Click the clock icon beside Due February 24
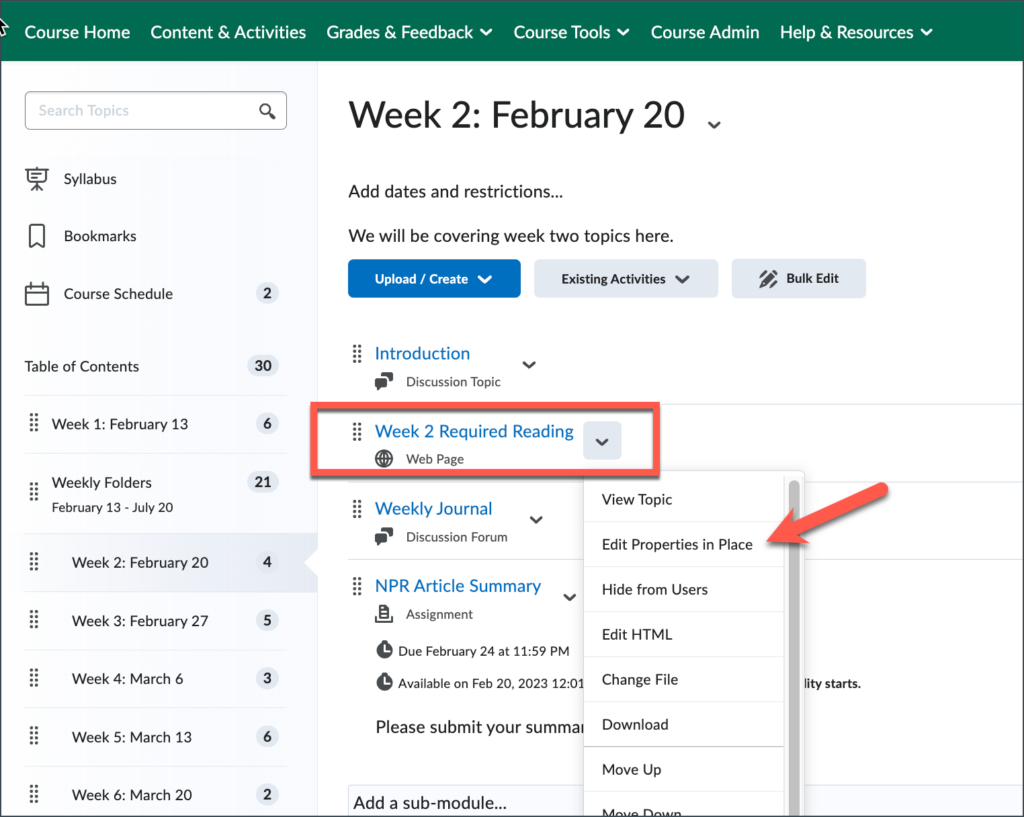 385,650
